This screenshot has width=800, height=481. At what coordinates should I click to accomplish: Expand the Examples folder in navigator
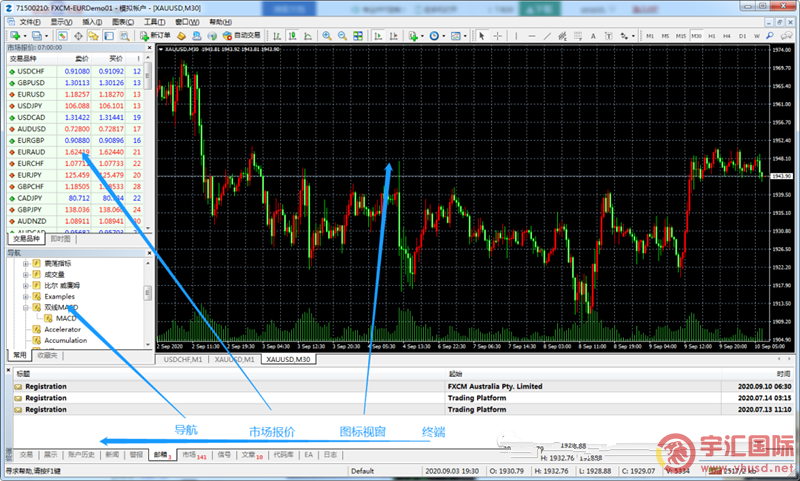24,297
